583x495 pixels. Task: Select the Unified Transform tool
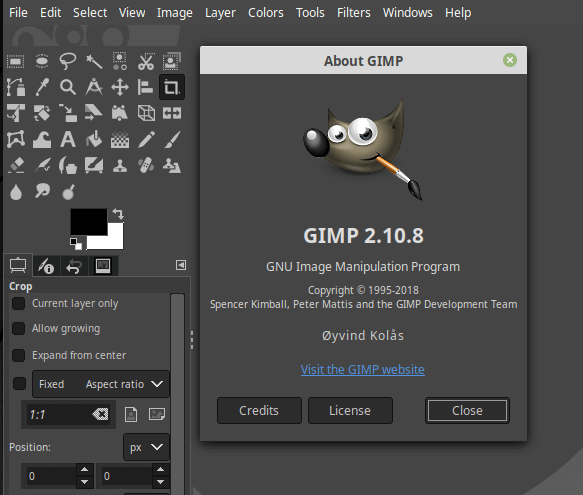click(16, 113)
